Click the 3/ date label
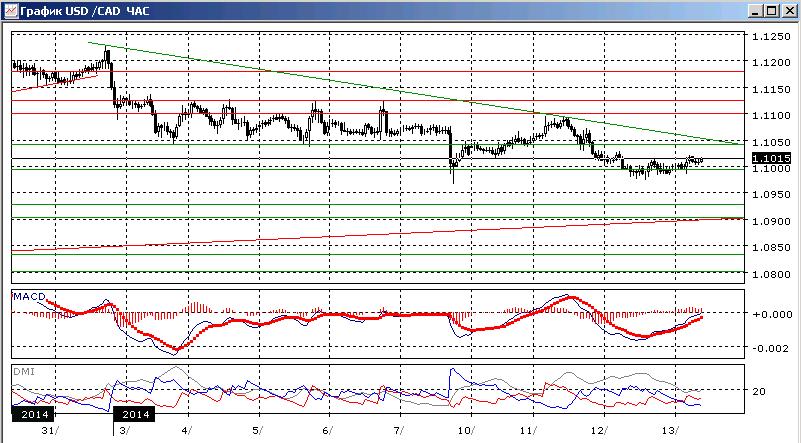 pyautogui.click(x=125, y=430)
